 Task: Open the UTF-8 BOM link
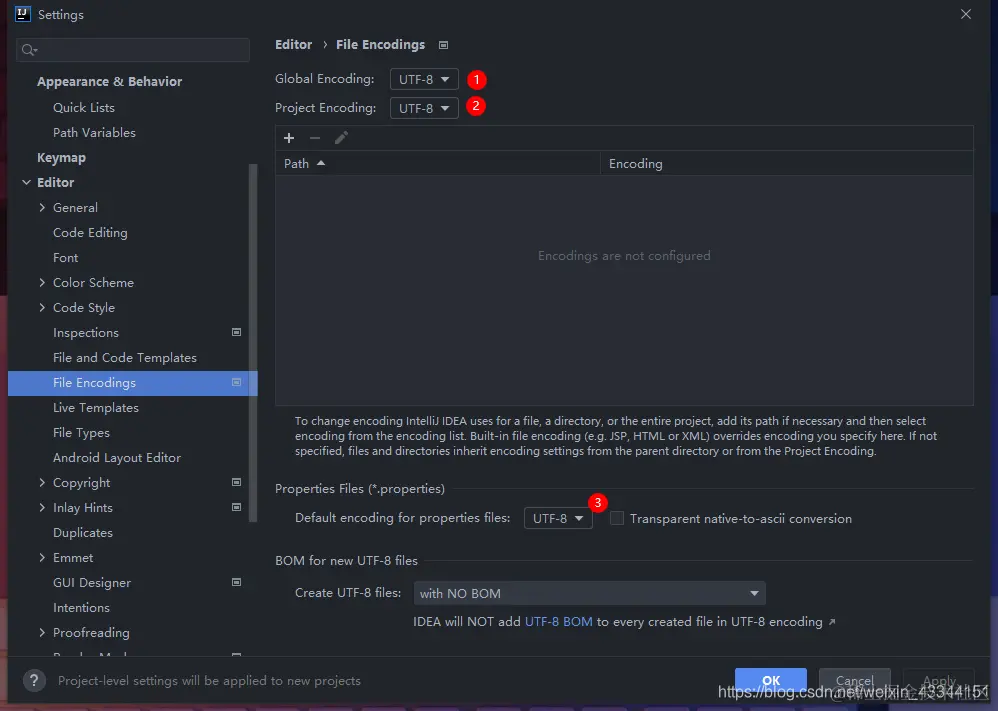coord(558,622)
